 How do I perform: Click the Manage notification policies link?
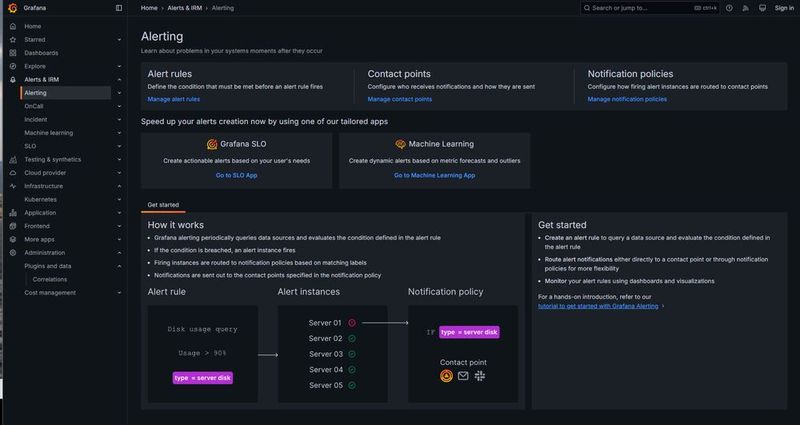(627, 99)
